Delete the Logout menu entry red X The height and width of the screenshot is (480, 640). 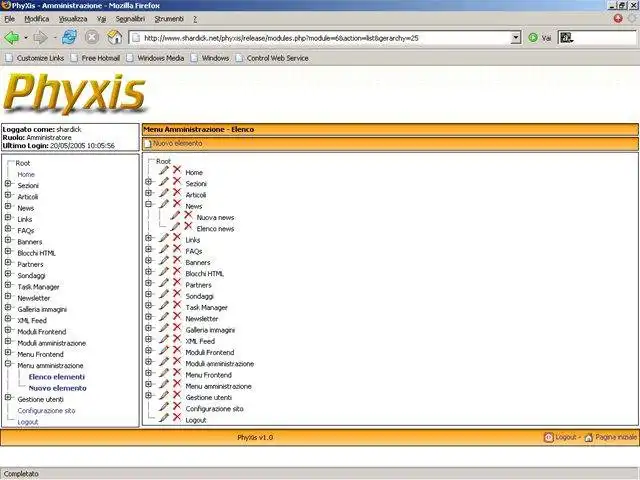[177, 417]
